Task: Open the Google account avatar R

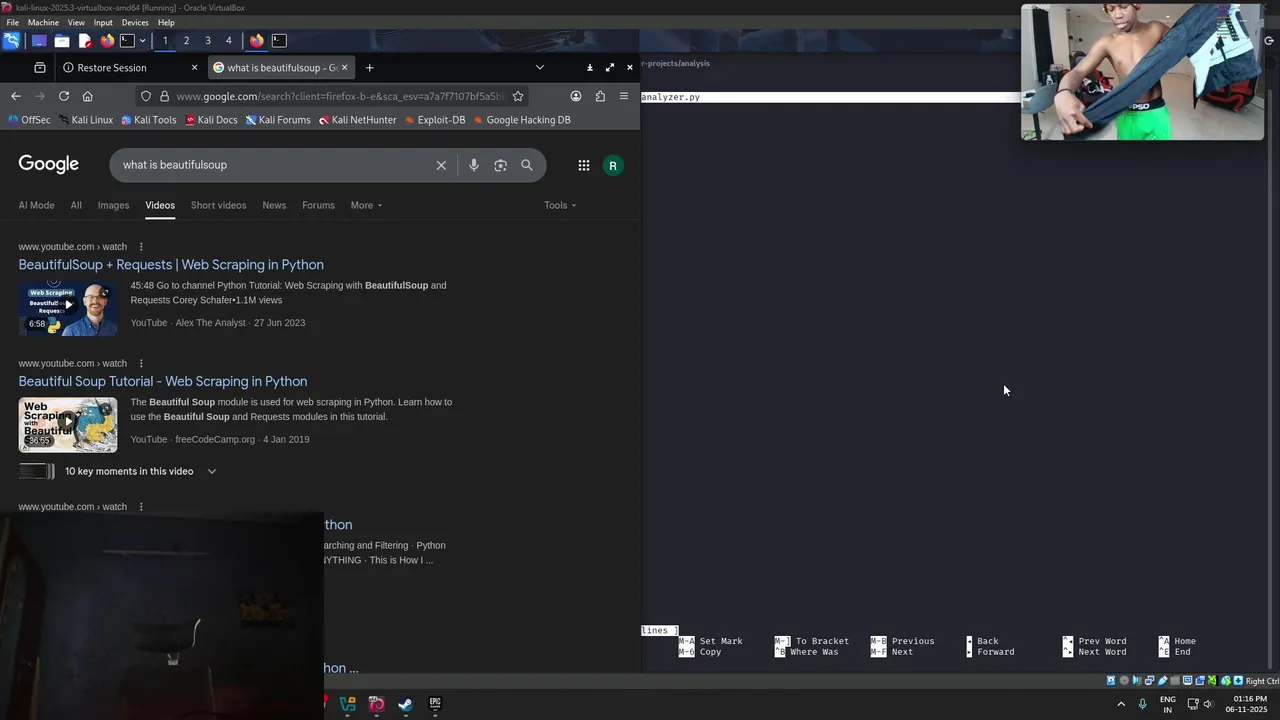Action: point(613,166)
